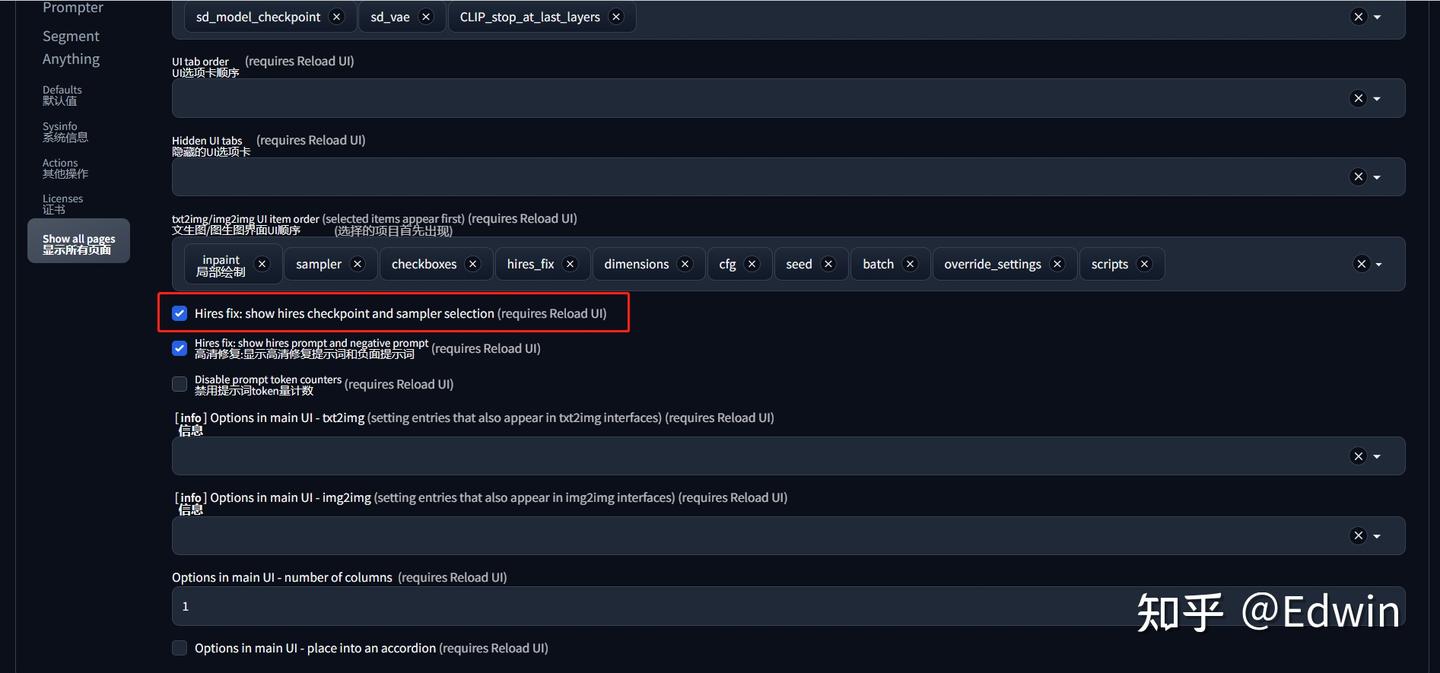1440x673 pixels.
Task: Clear all items in Hidden UI tabs field
Action: pyautogui.click(x=1358, y=177)
